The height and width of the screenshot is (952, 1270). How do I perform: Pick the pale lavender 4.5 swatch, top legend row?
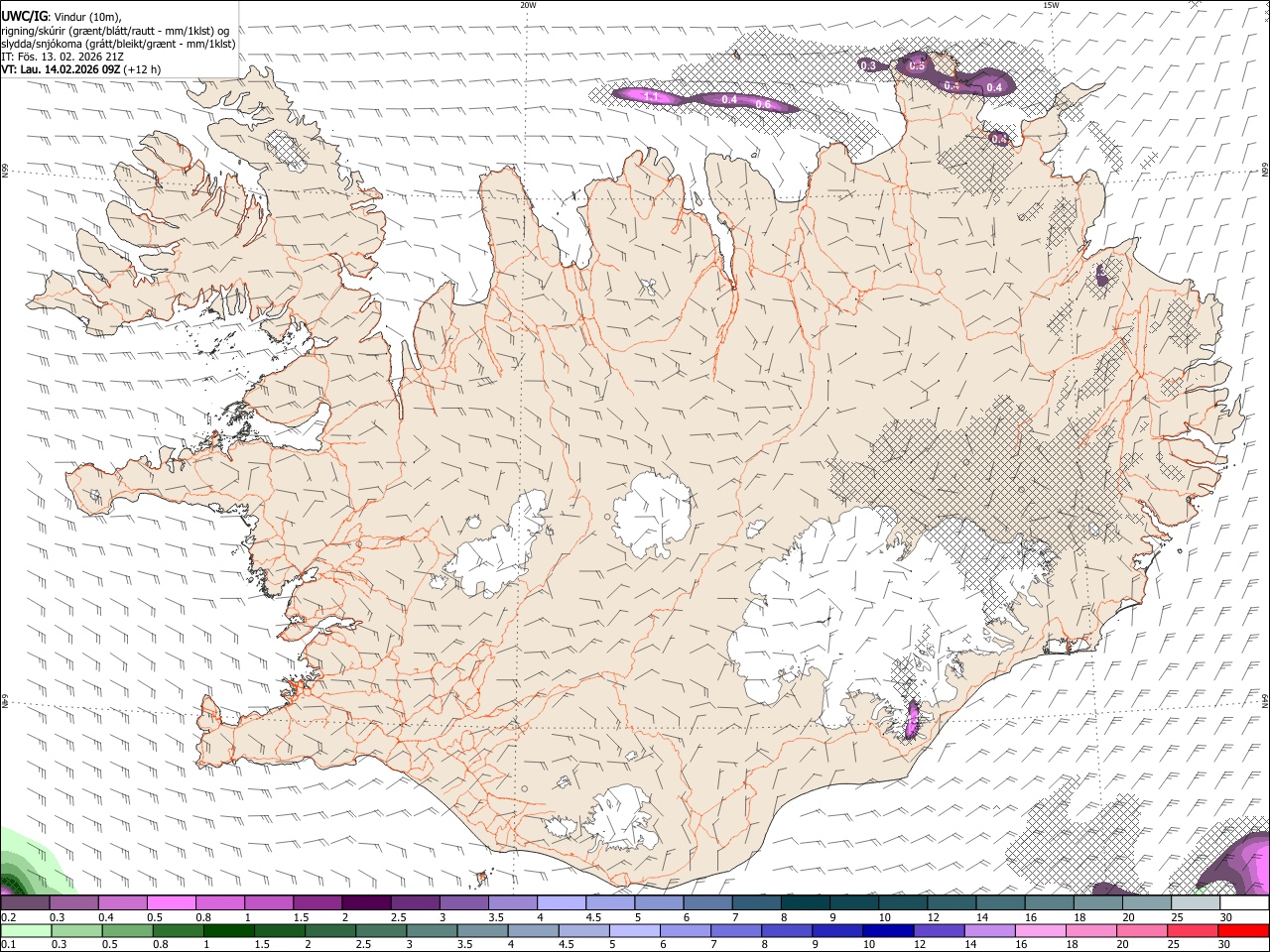(x=610, y=903)
